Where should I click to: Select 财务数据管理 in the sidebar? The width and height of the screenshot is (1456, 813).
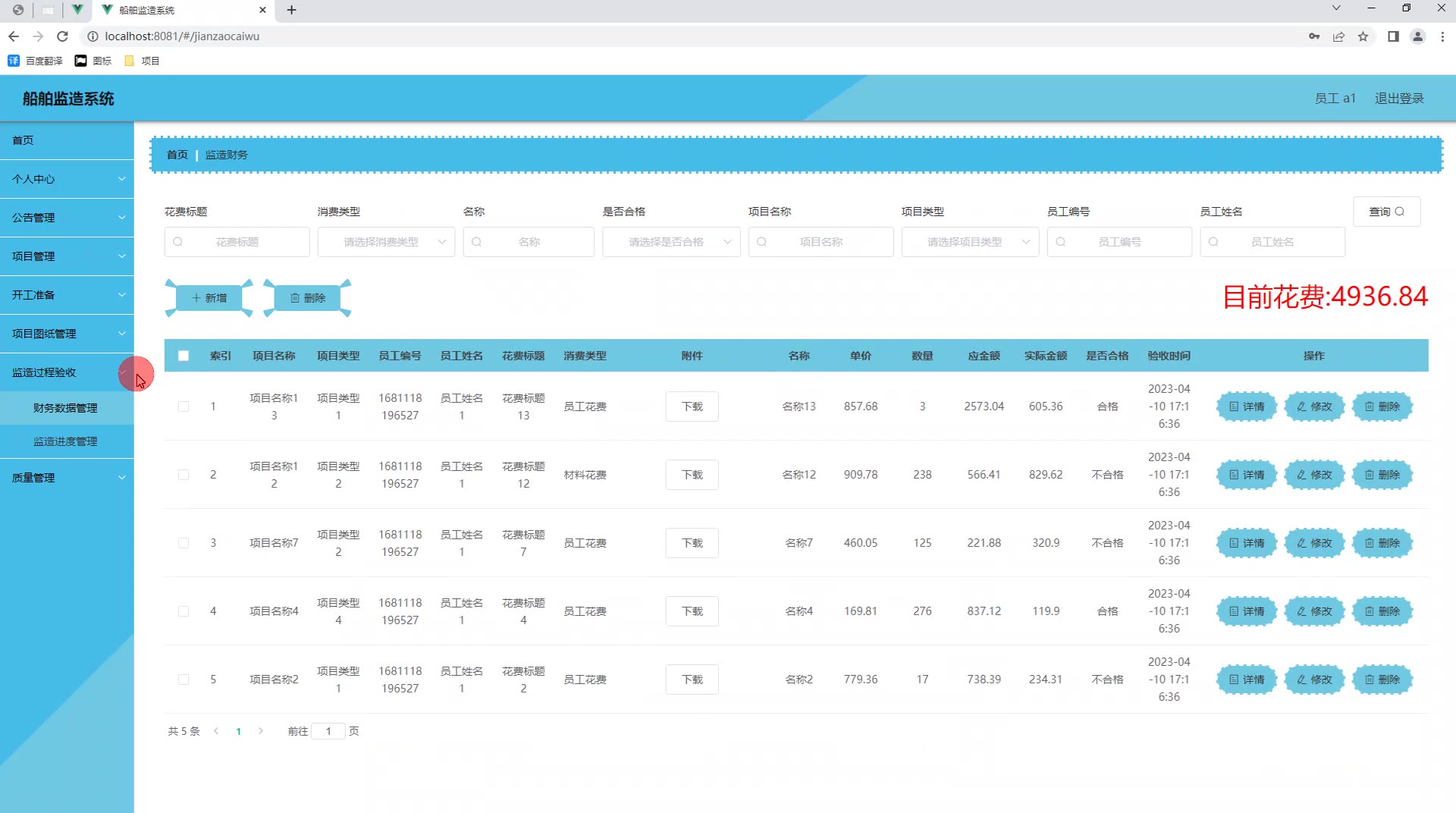pos(67,408)
